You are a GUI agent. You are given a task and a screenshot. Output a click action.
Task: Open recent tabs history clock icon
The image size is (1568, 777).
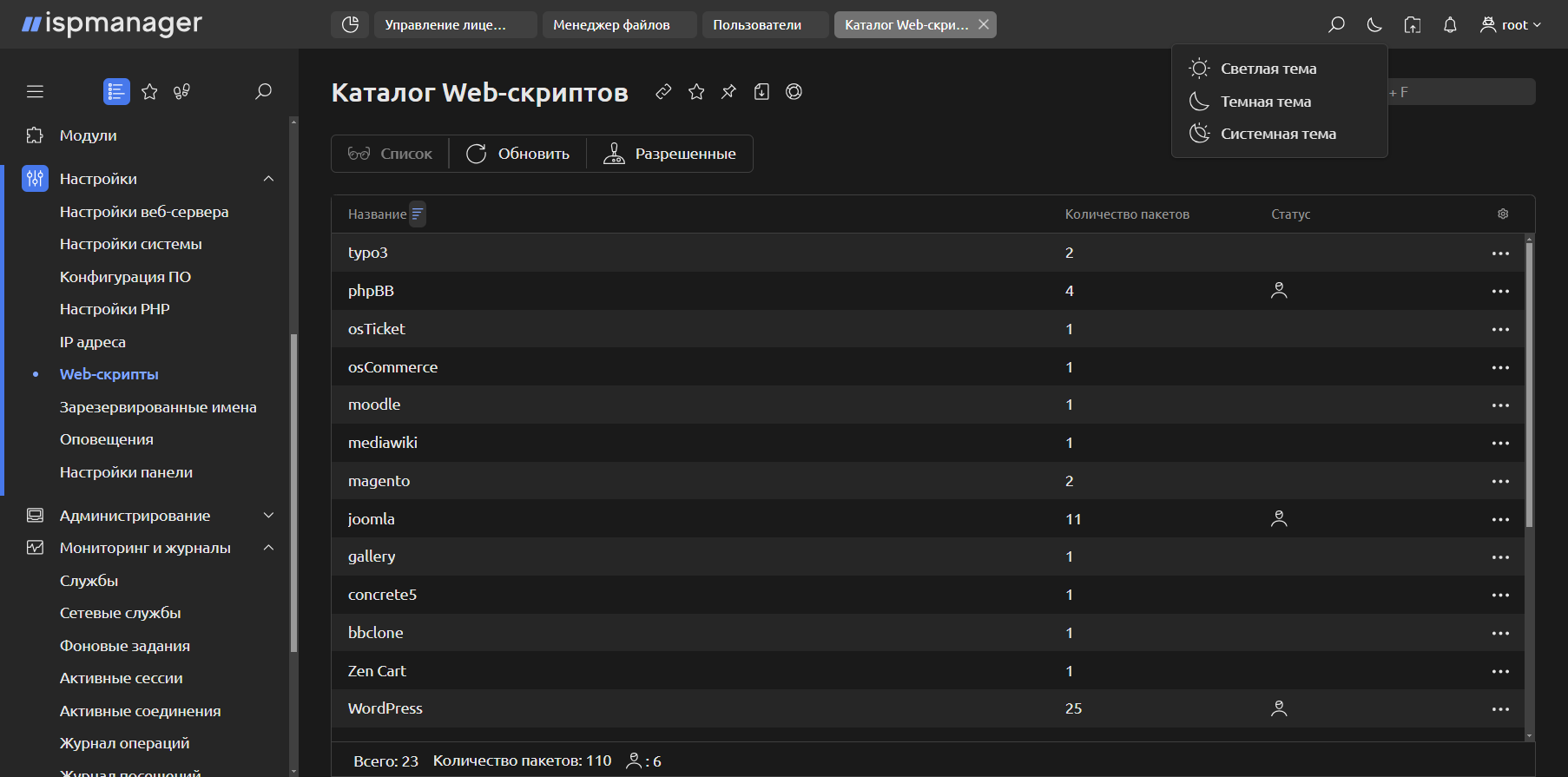coord(350,25)
